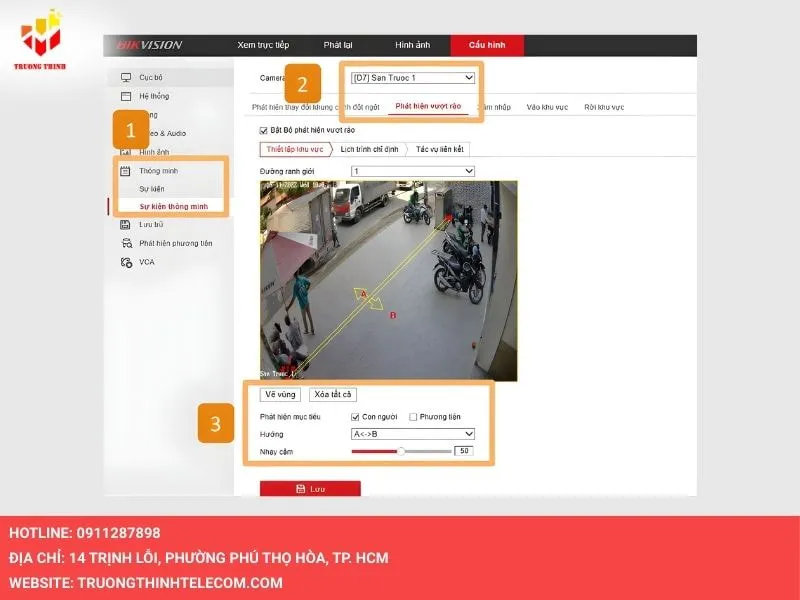
Task: Click the sensitivity value input field
Action: [x=463, y=451]
